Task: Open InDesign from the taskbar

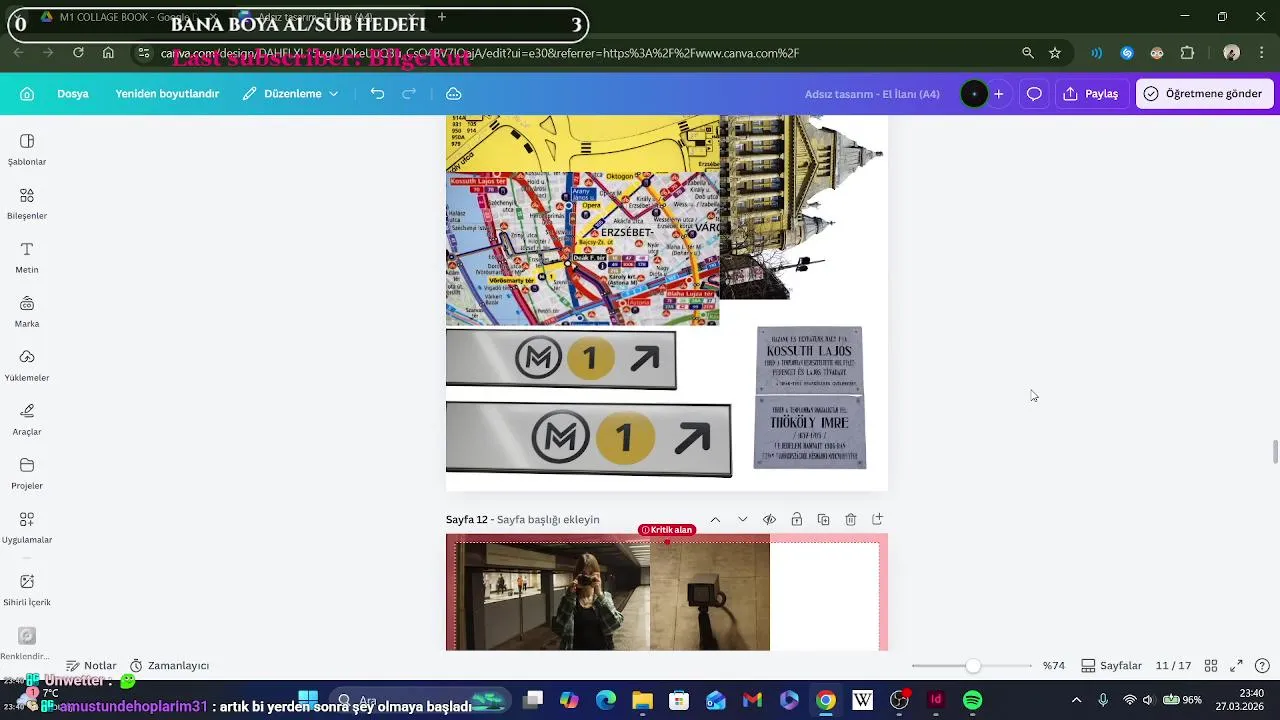Action: (x=936, y=700)
